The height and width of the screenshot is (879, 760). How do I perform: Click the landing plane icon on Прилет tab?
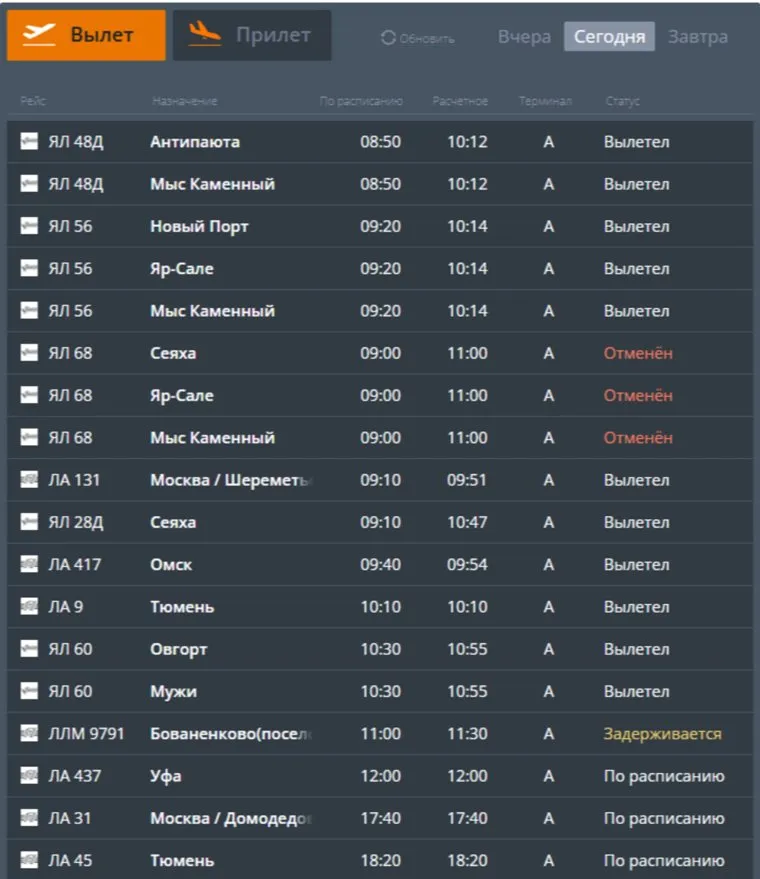point(204,34)
